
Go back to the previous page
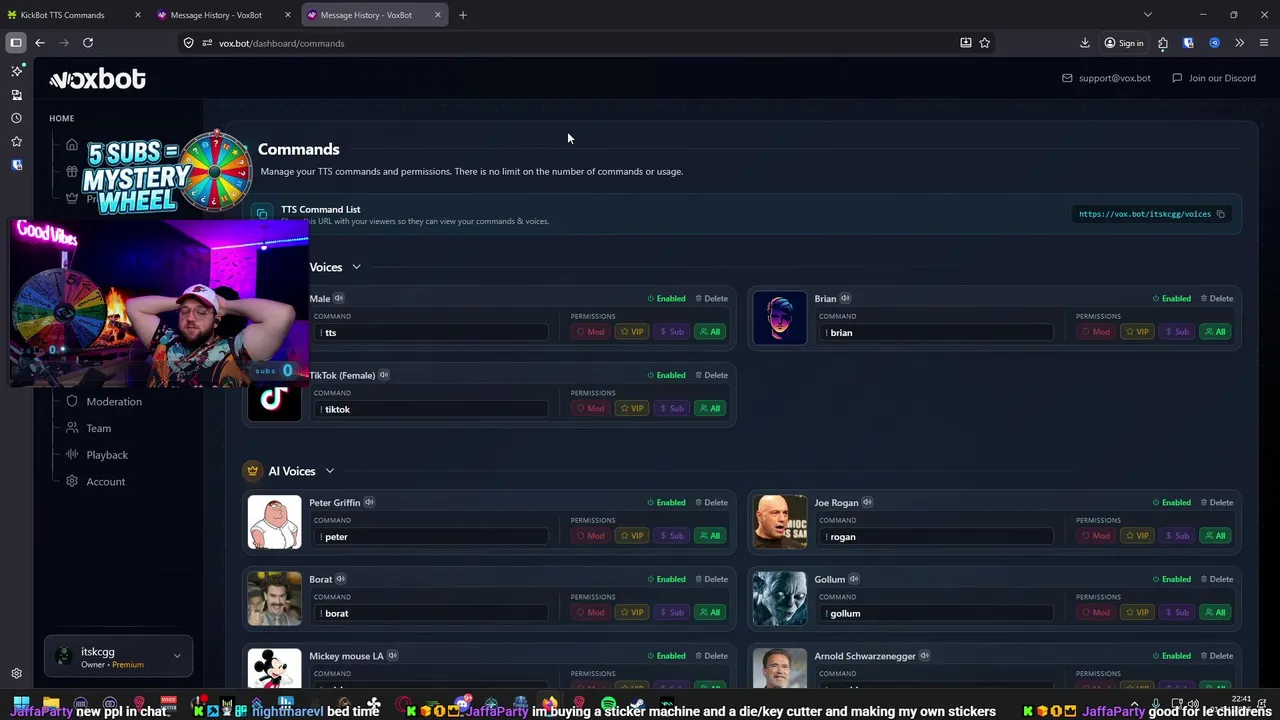click(x=40, y=43)
